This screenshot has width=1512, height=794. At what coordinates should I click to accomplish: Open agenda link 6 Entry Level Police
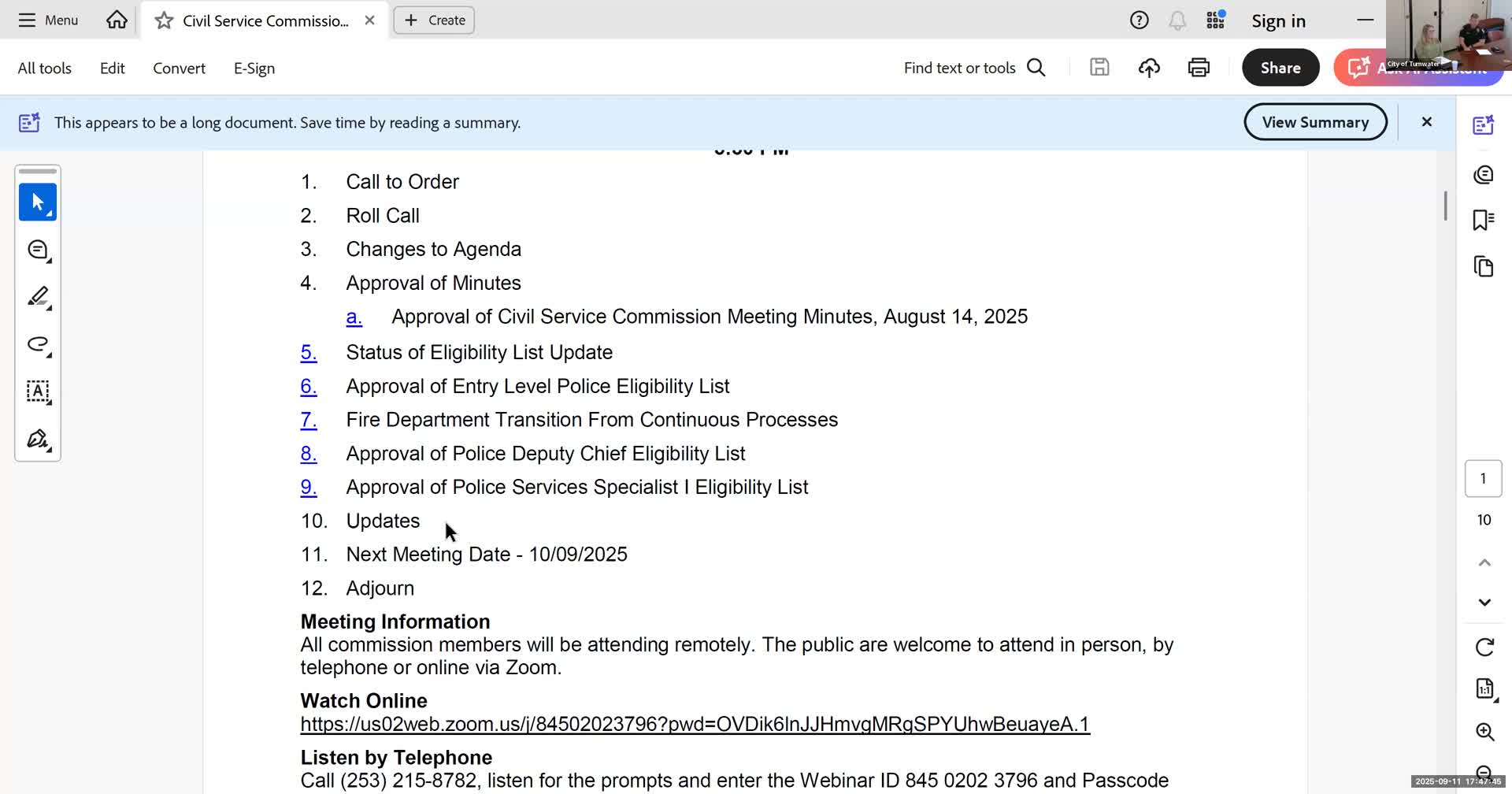click(x=309, y=386)
